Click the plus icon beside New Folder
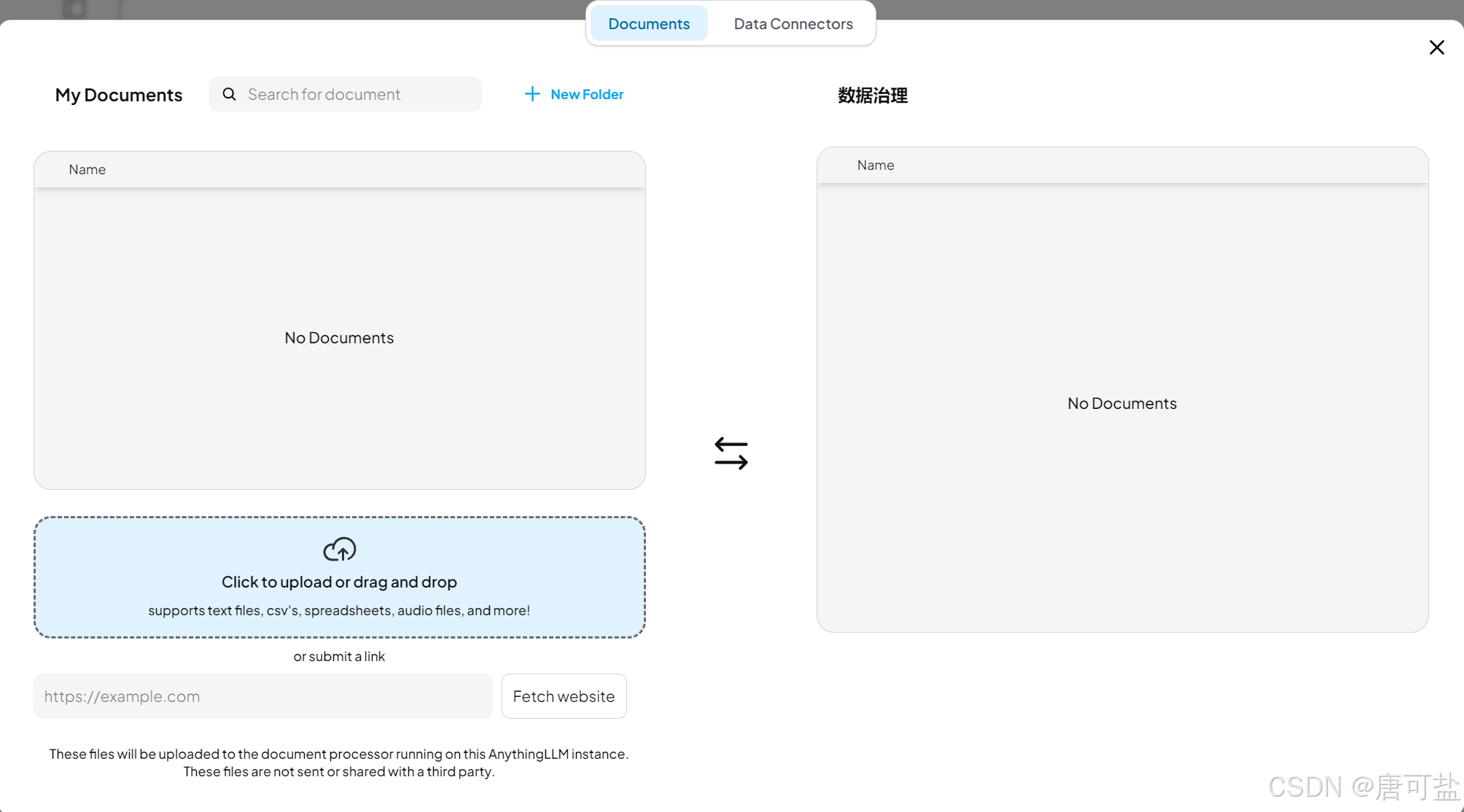The height and width of the screenshot is (812, 1464). pos(532,94)
